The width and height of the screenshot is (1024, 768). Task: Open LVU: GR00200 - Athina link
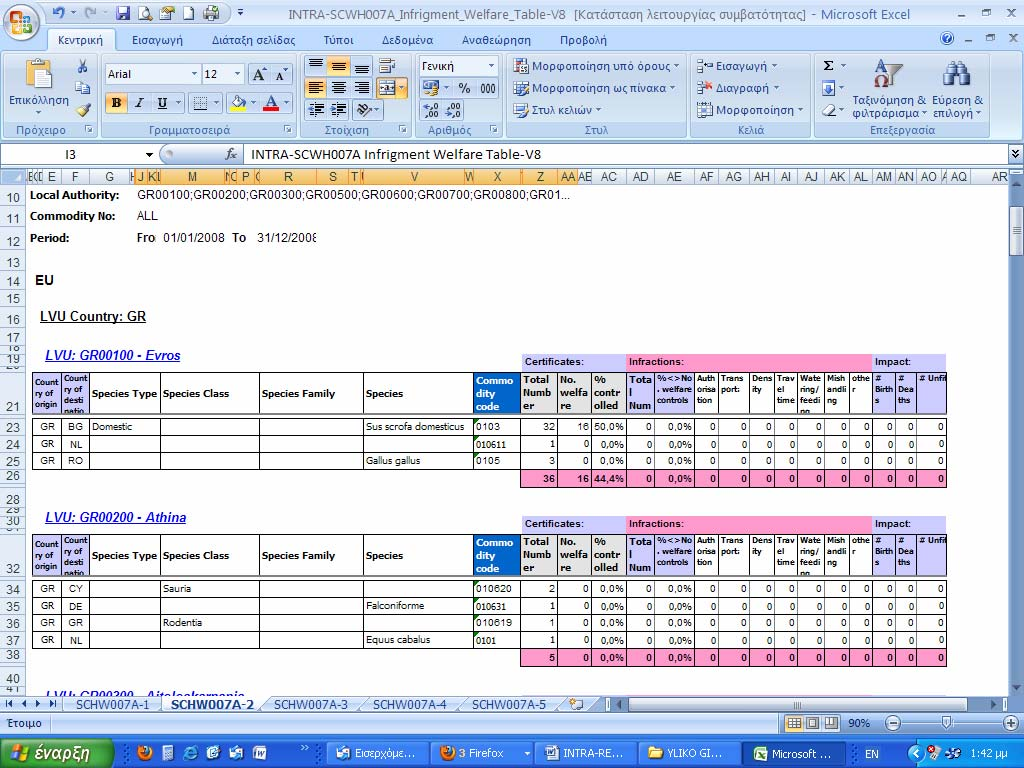[x=116, y=517]
